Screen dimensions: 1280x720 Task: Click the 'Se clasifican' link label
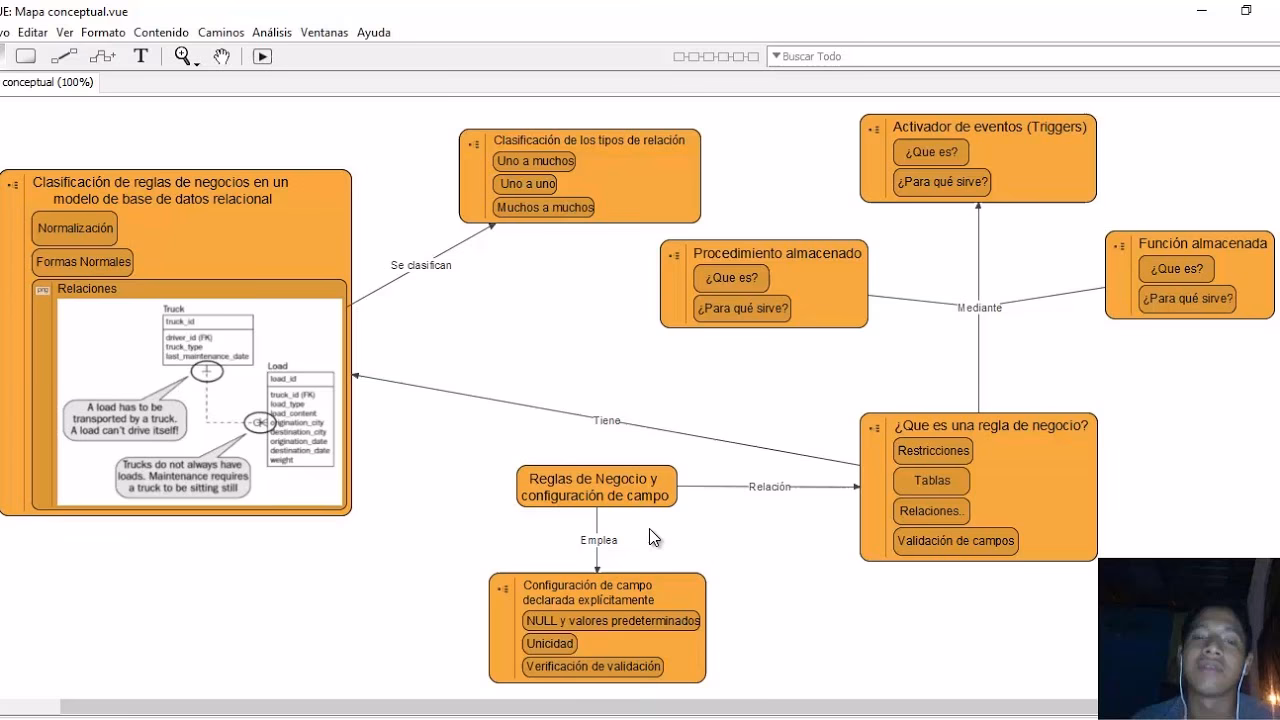click(421, 265)
